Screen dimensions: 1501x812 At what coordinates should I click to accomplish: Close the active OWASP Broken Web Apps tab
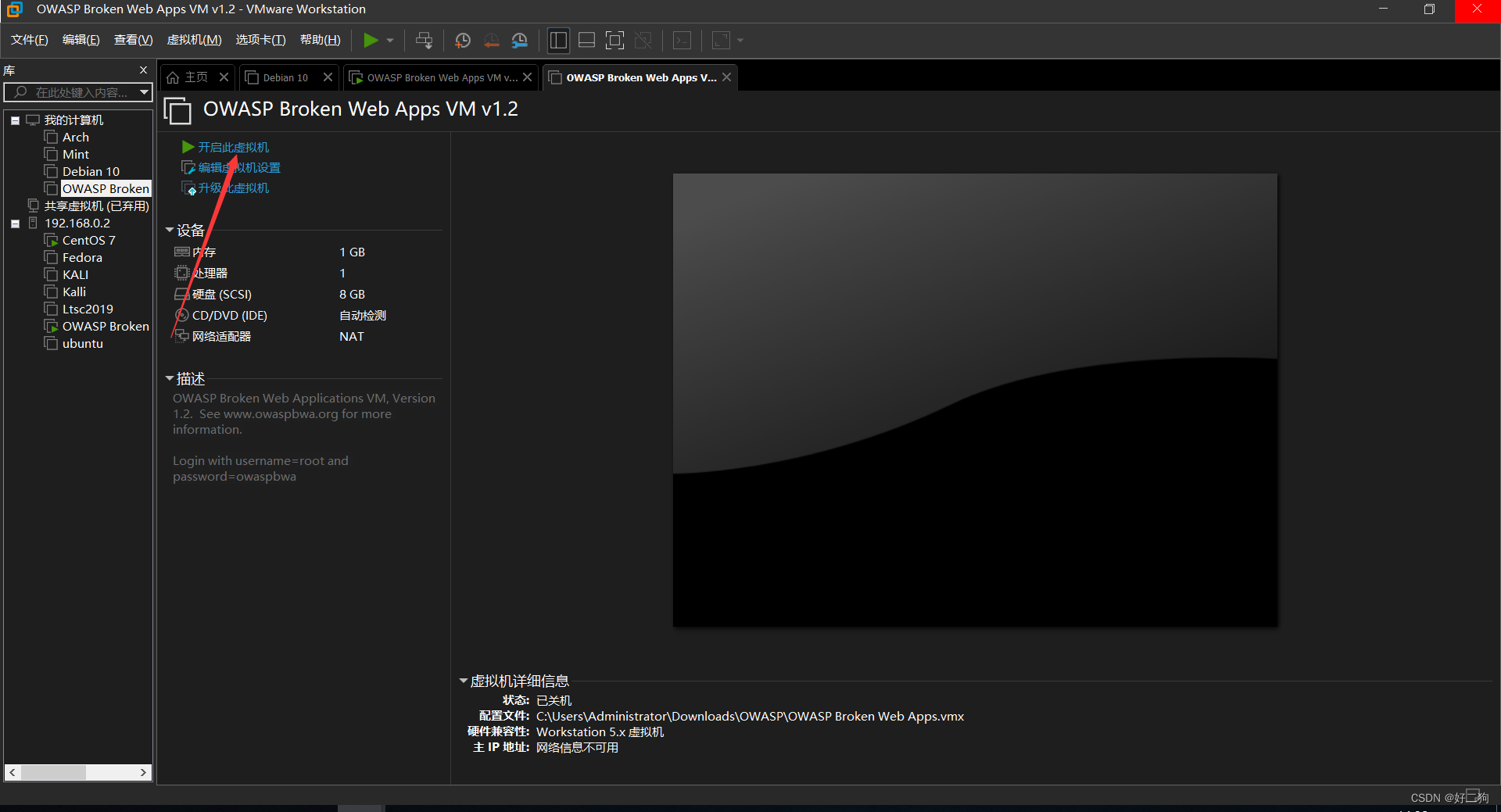[726, 77]
